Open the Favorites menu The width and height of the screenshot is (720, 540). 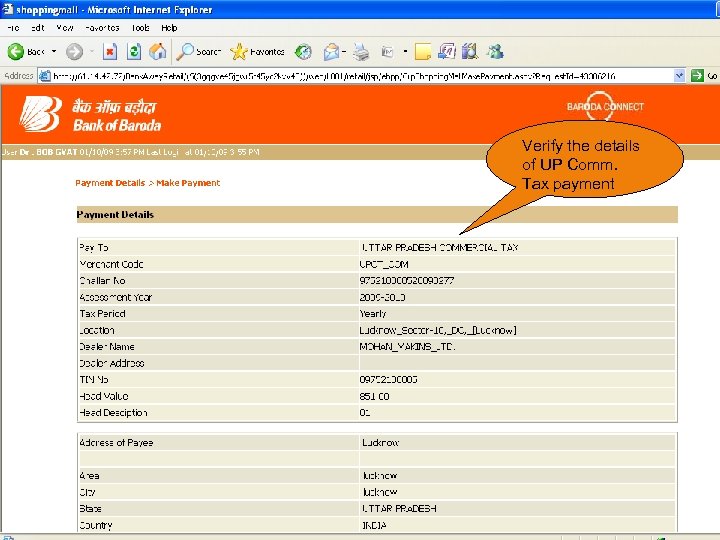tap(102, 28)
